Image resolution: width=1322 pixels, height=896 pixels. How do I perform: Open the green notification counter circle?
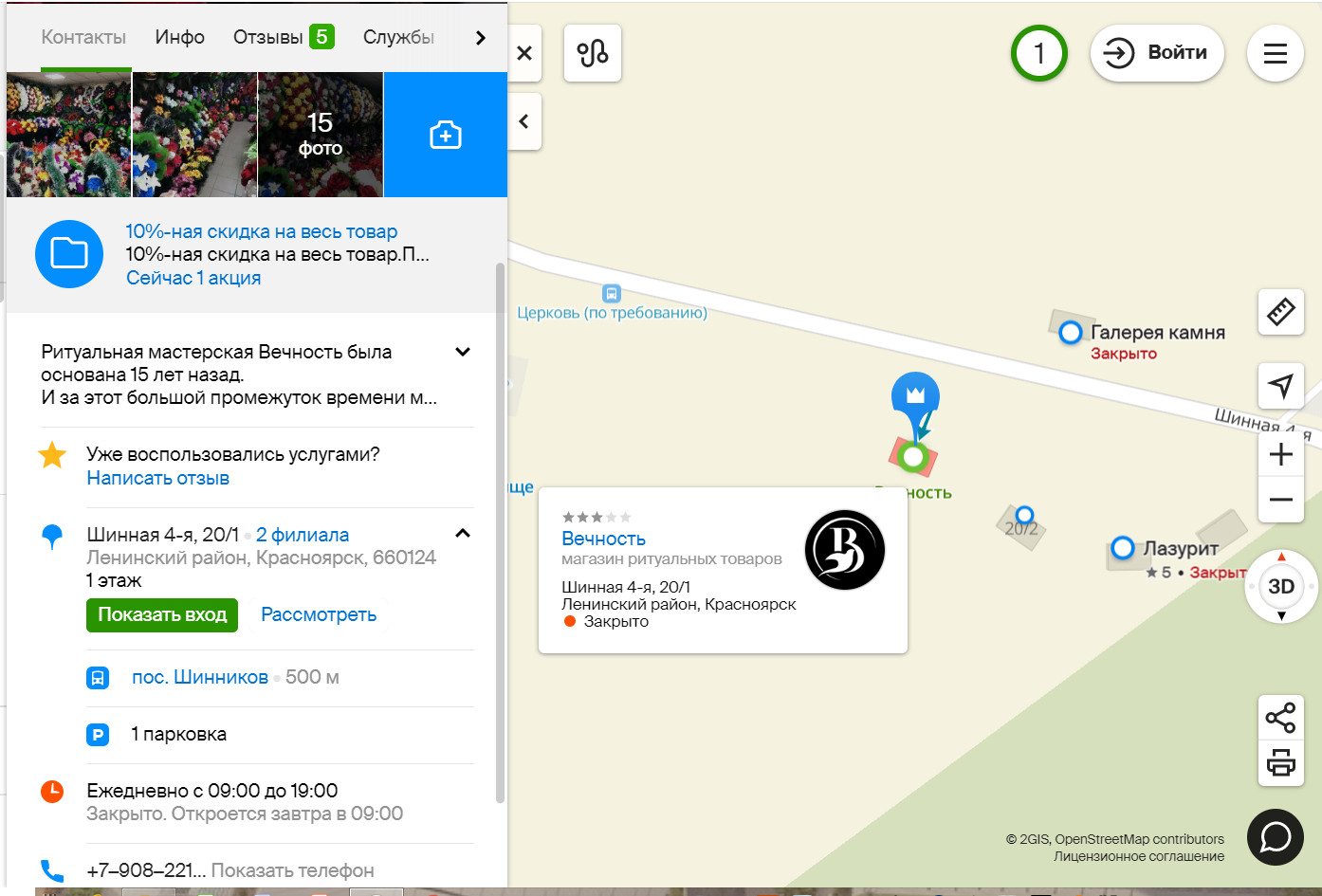1039,53
